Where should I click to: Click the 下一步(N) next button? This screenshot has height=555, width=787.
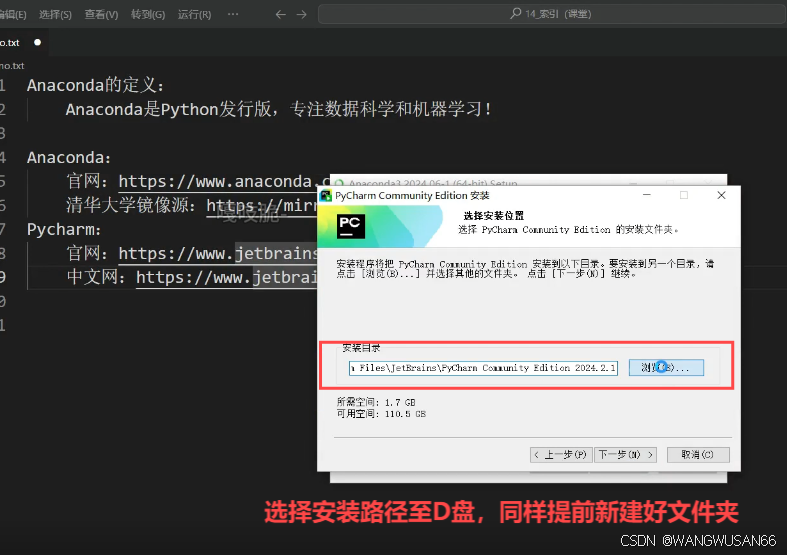coord(625,455)
